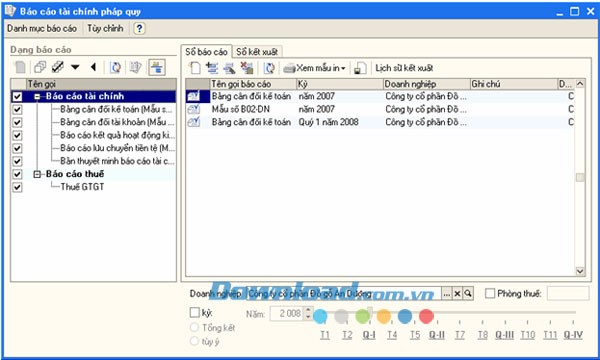600x360 pixels.
Task: Sort by the Tên gọi báo cáo column header
Action: [x=253, y=84]
